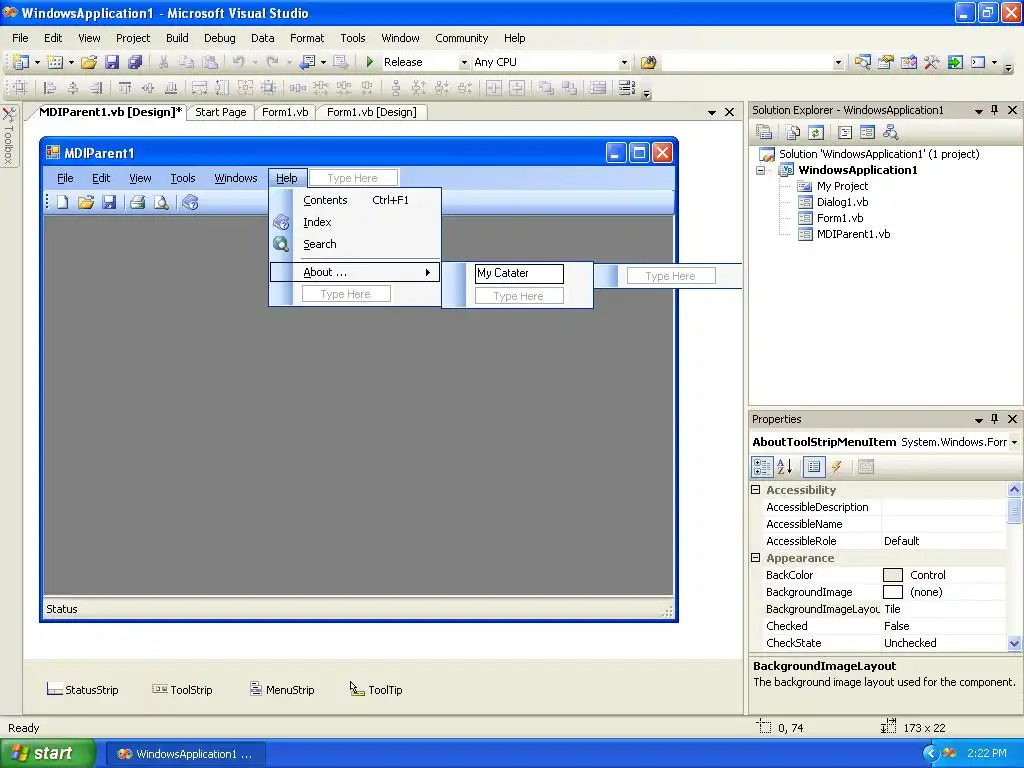Image resolution: width=1024 pixels, height=768 pixels.
Task: Click the Open folder icon in MDIParent1 toolstrip
Action: click(x=86, y=202)
